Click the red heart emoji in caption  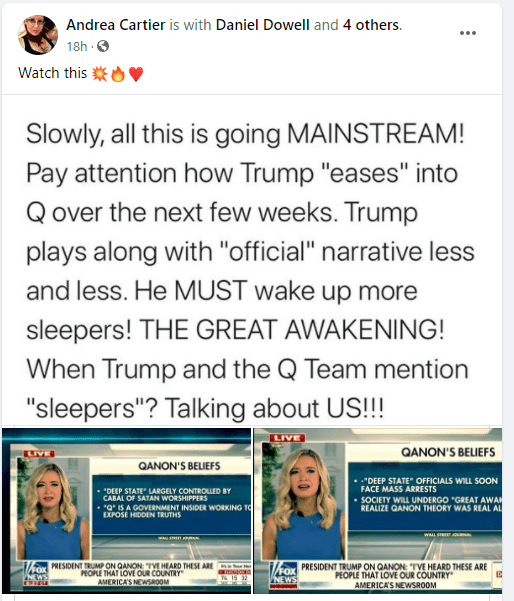136,74
